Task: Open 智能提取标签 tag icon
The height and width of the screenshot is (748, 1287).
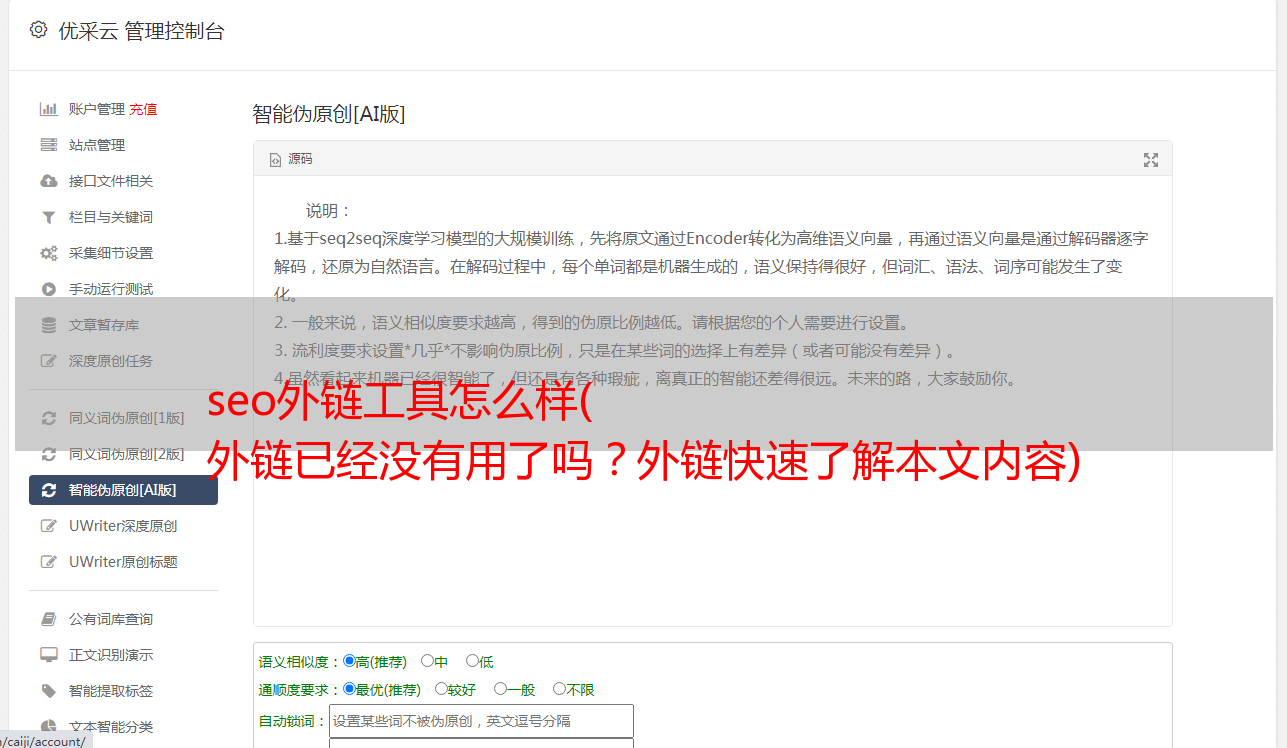Action: [48, 691]
